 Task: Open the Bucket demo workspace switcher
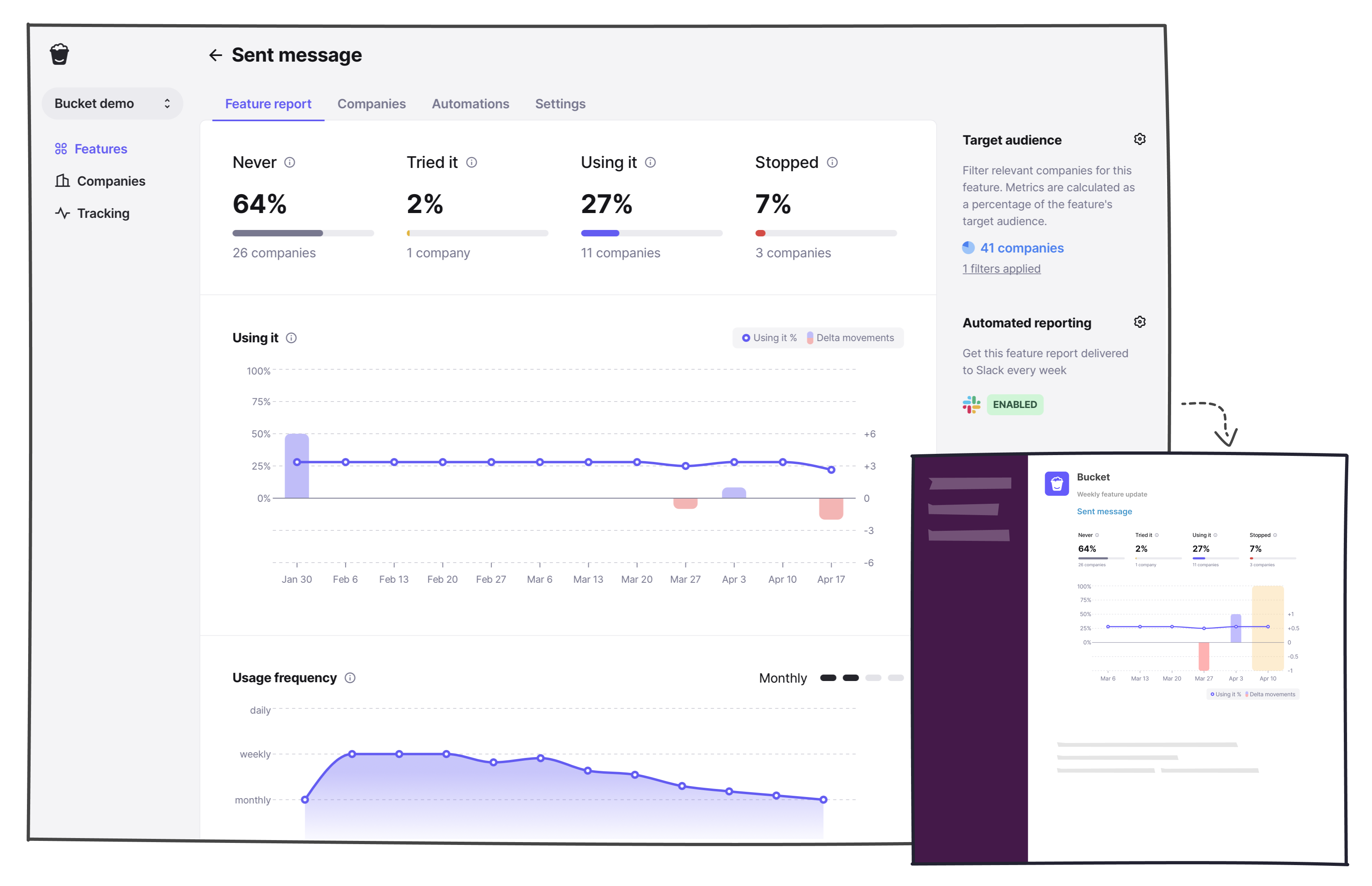[112, 104]
